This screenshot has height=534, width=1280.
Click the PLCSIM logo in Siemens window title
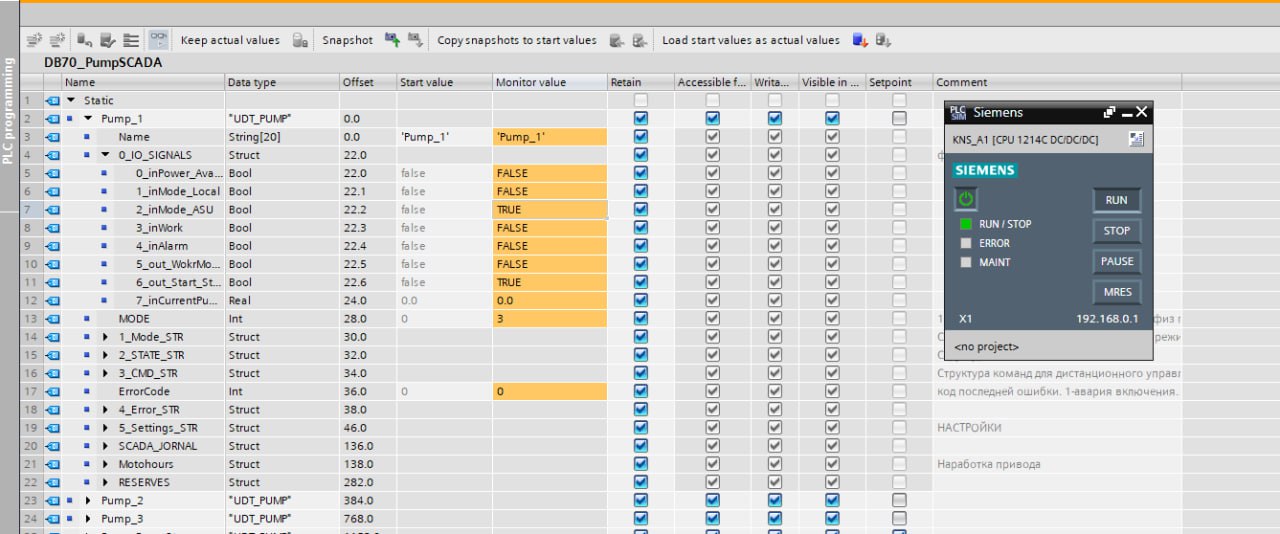(x=957, y=113)
